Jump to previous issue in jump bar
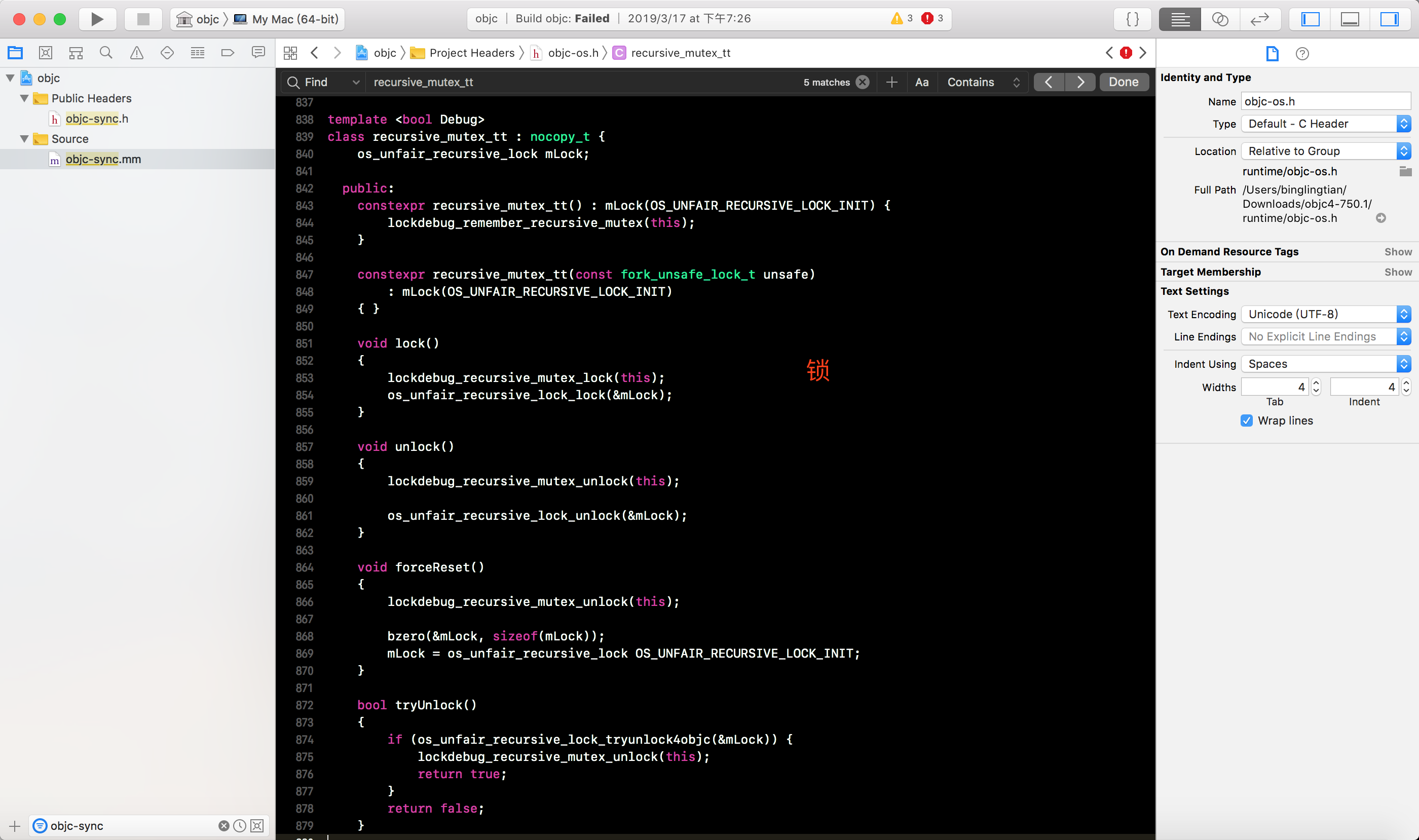 (x=1109, y=53)
